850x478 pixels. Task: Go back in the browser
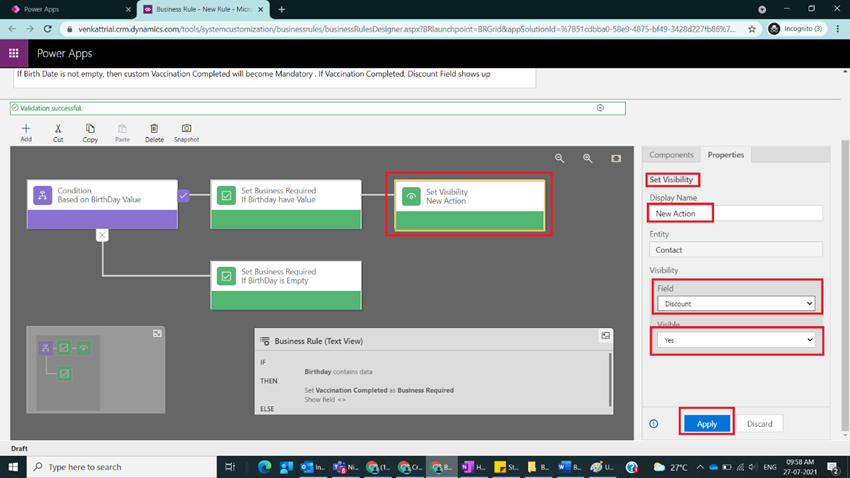(x=12, y=29)
